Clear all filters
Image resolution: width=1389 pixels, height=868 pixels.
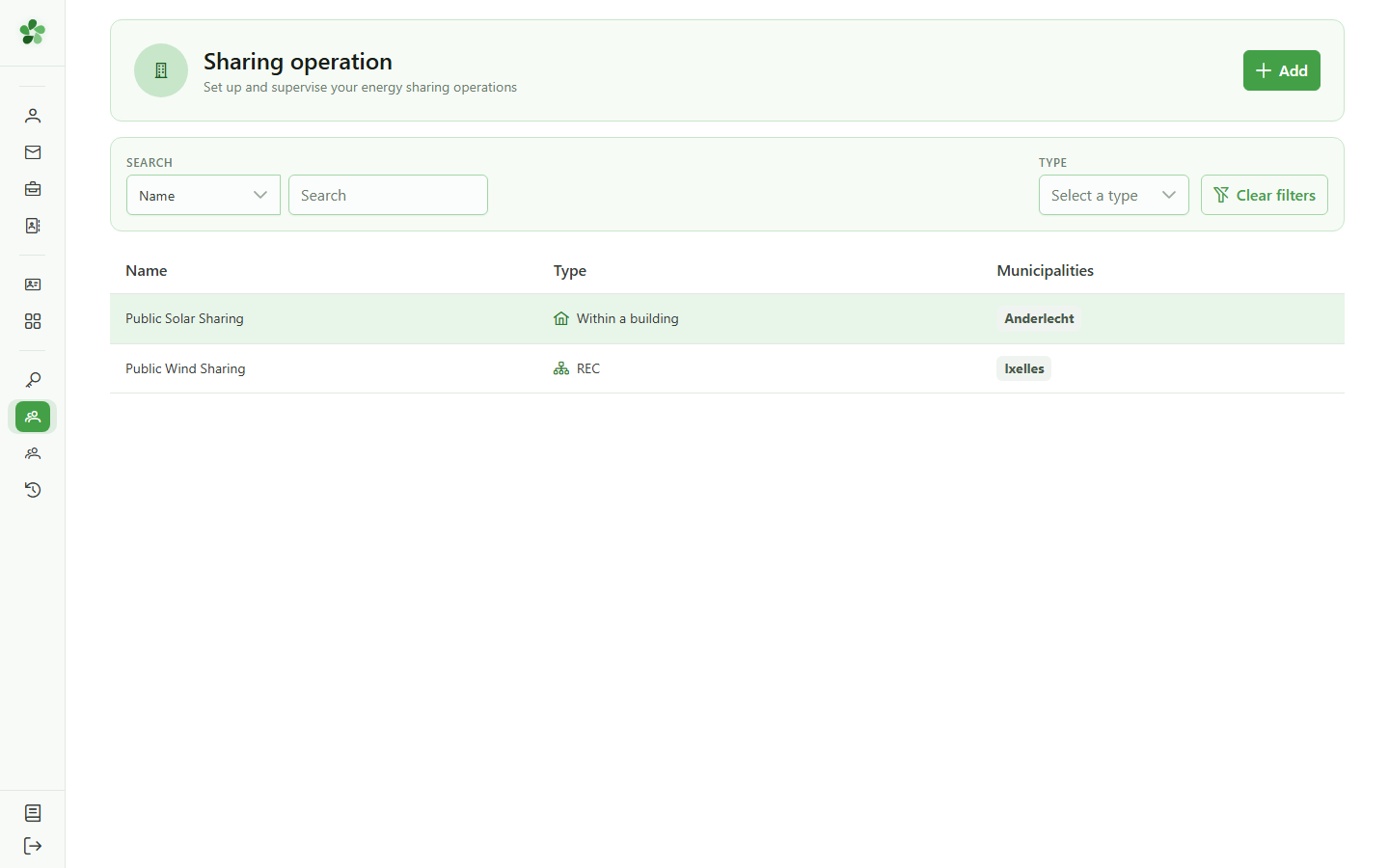[x=1265, y=195]
